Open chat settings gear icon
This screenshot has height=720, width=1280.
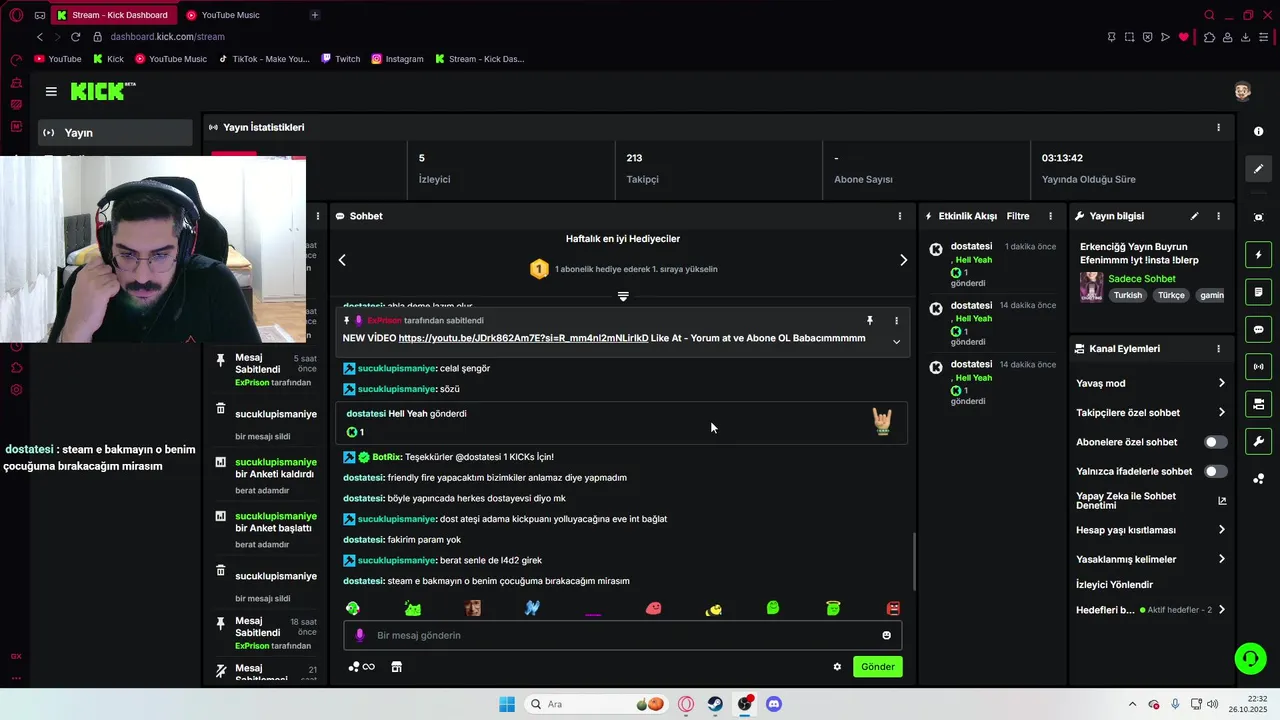tap(837, 667)
